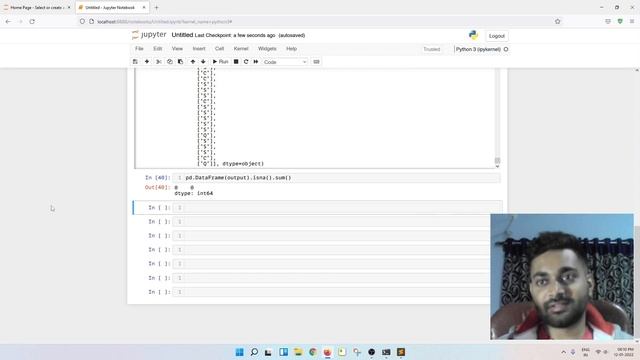
Task: Click the browser shield extension icon
Action: [x=620, y=22]
